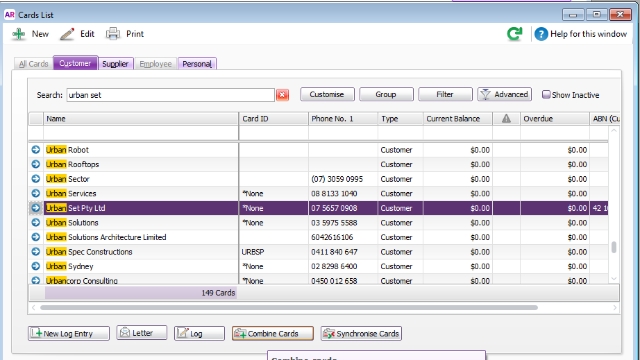Click into the Search field
Screen dimensions: 640x360
click(x=170, y=95)
